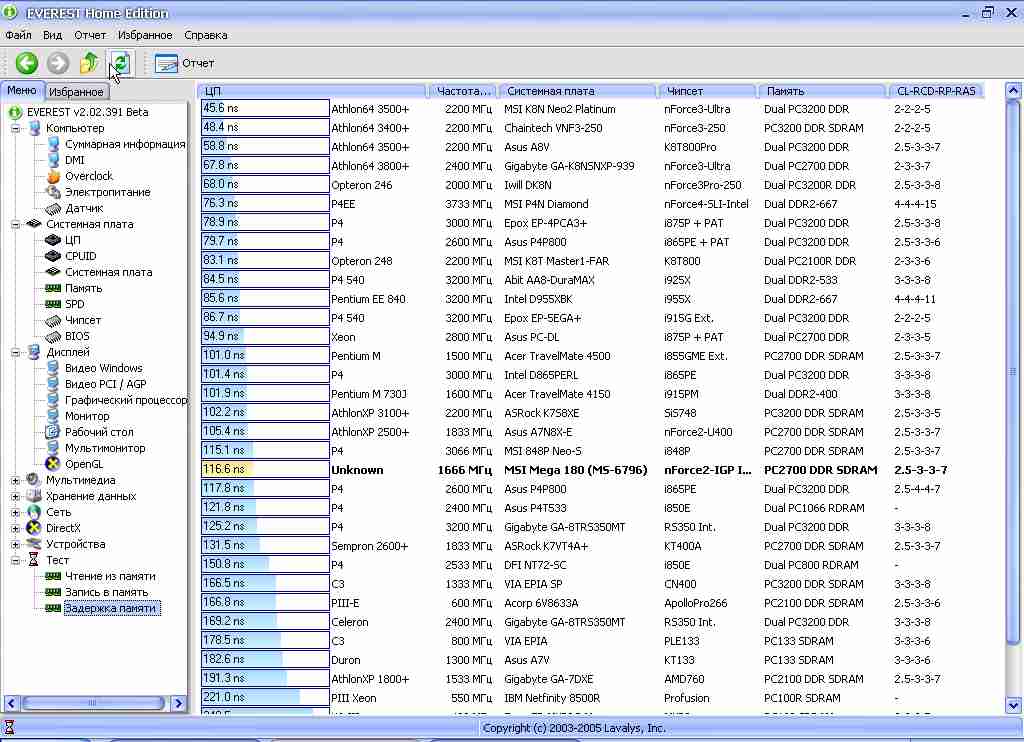This screenshot has width=1024, height=742.
Task: Open the Вид menu
Action: coord(52,35)
